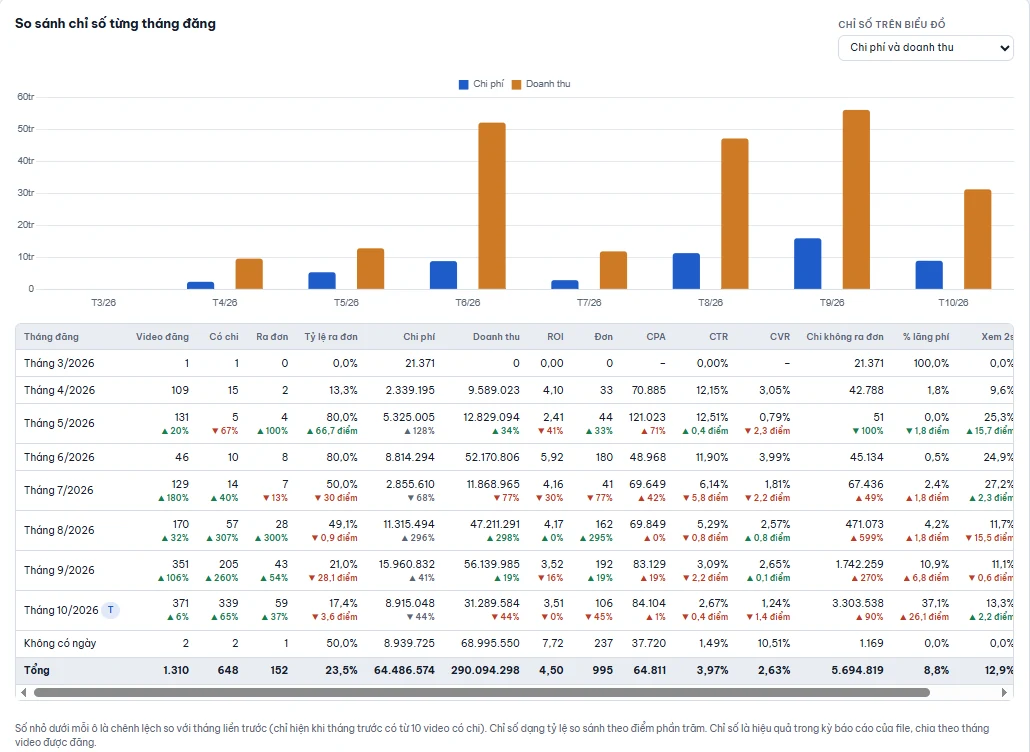This screenshot has height=752, width=1030.
Task: Click the right arrow of the table scrollbar
Action: pyautogui.click(x=1004, y=692)
